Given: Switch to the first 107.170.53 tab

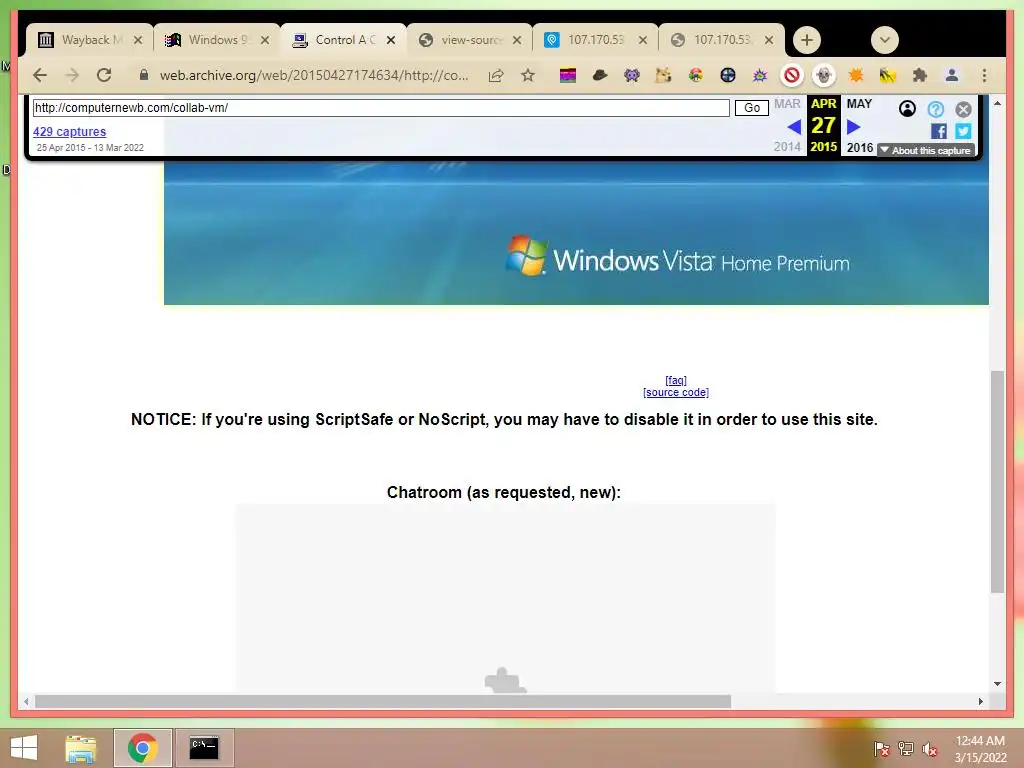Looking at the screenshot, I should pos(596,40).
